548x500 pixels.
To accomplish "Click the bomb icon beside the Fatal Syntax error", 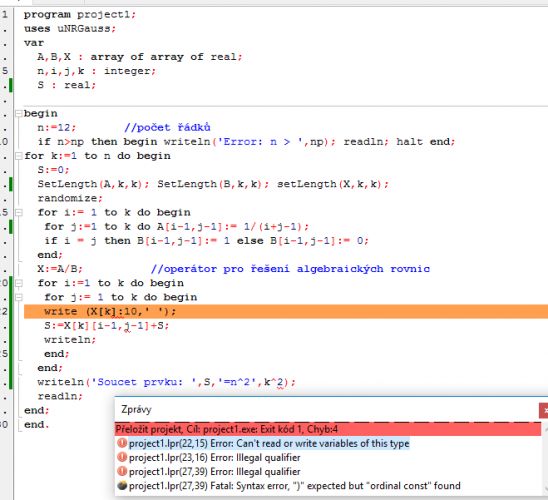I will (x=122, y=486).
